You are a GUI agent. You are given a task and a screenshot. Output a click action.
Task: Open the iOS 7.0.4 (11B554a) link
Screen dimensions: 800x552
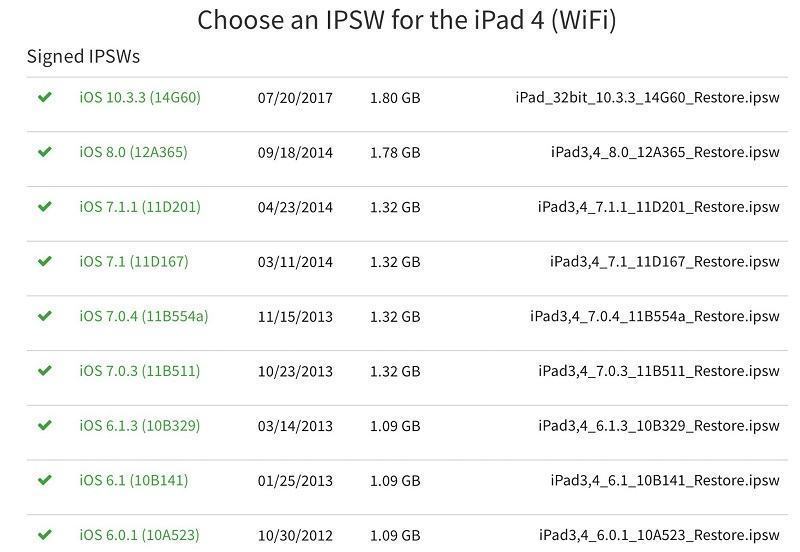(144, 316)
